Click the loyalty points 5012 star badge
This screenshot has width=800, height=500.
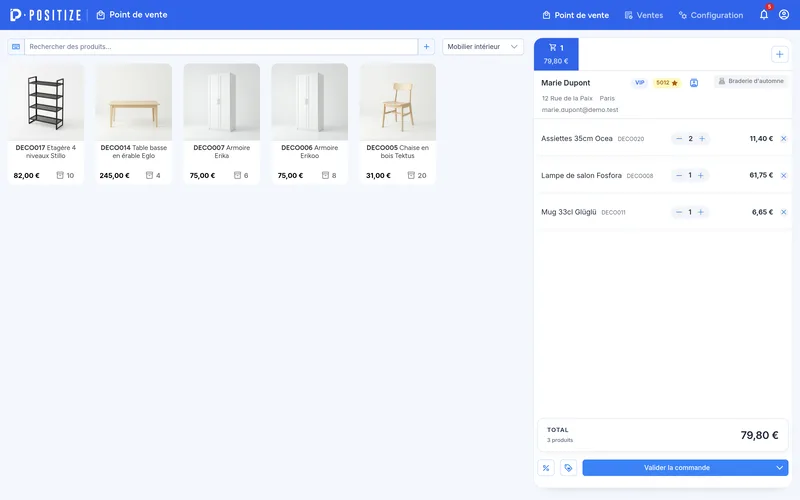coord(666,83)
